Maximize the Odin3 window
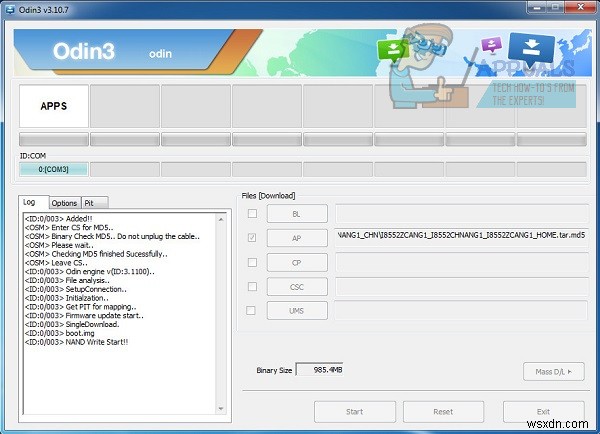The height and width of the screenshot is (434, 600). tap(556, 7)
